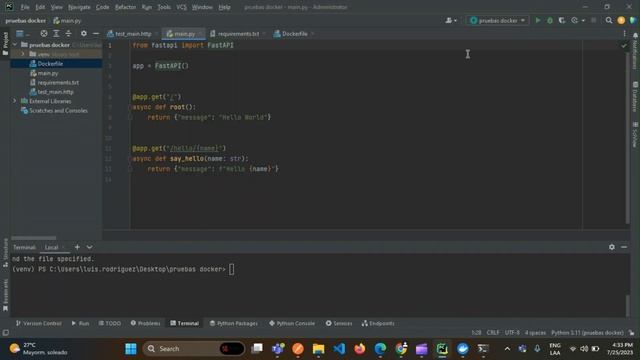Expand the venv folder
640x360 pixels.
(22, 54)
